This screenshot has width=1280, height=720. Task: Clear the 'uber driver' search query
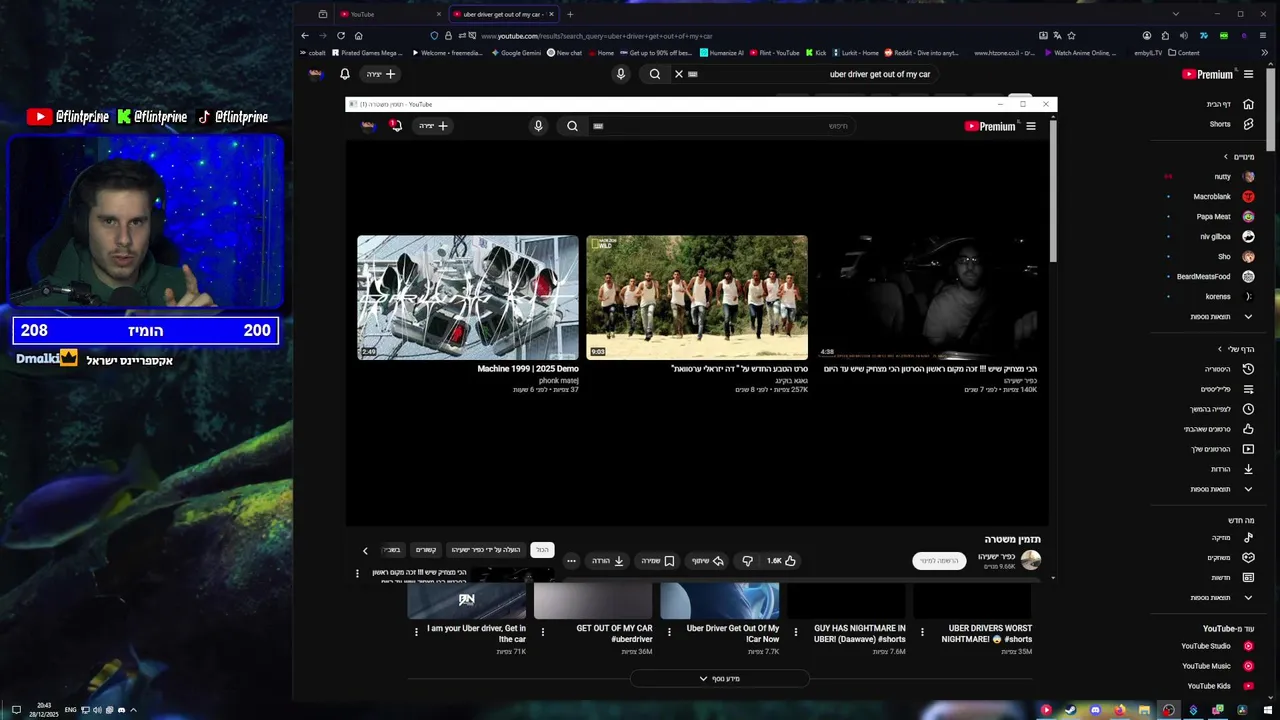coord(678,74)
